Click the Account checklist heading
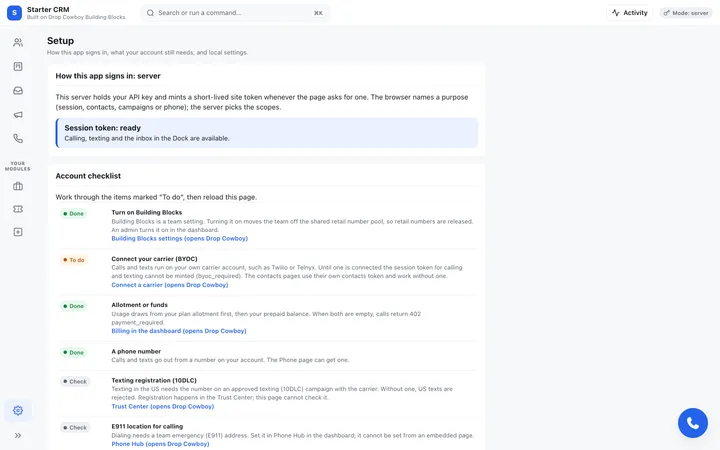Viewport: 720px width, 450px height. click(x=88, y=176)
